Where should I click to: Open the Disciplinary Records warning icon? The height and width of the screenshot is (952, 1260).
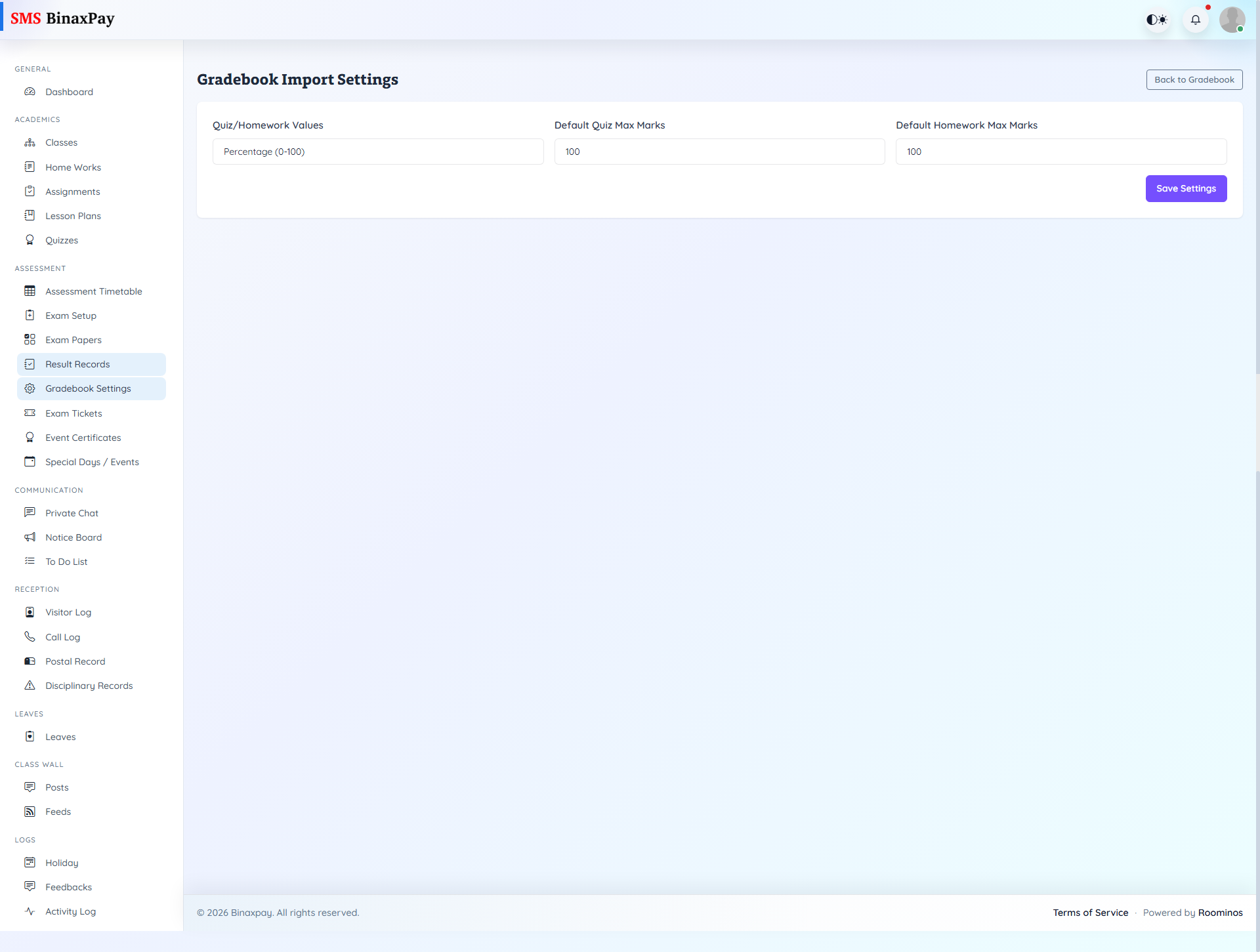tap(30, 685)
